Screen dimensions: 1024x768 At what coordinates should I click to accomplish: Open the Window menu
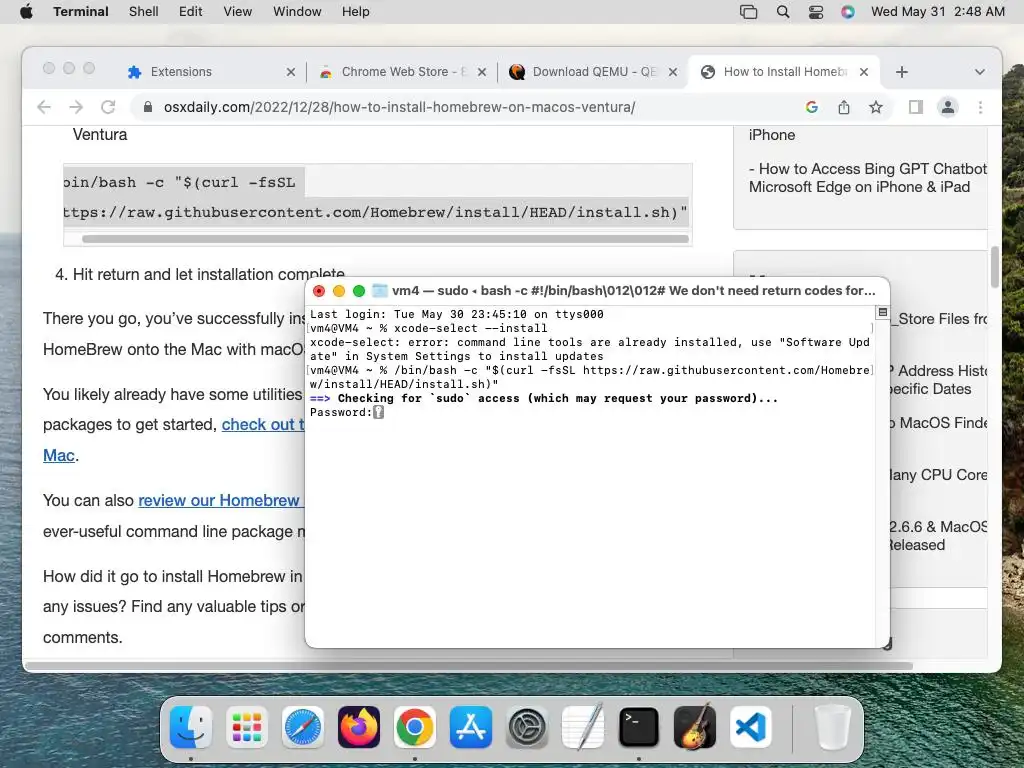point(297,12)
